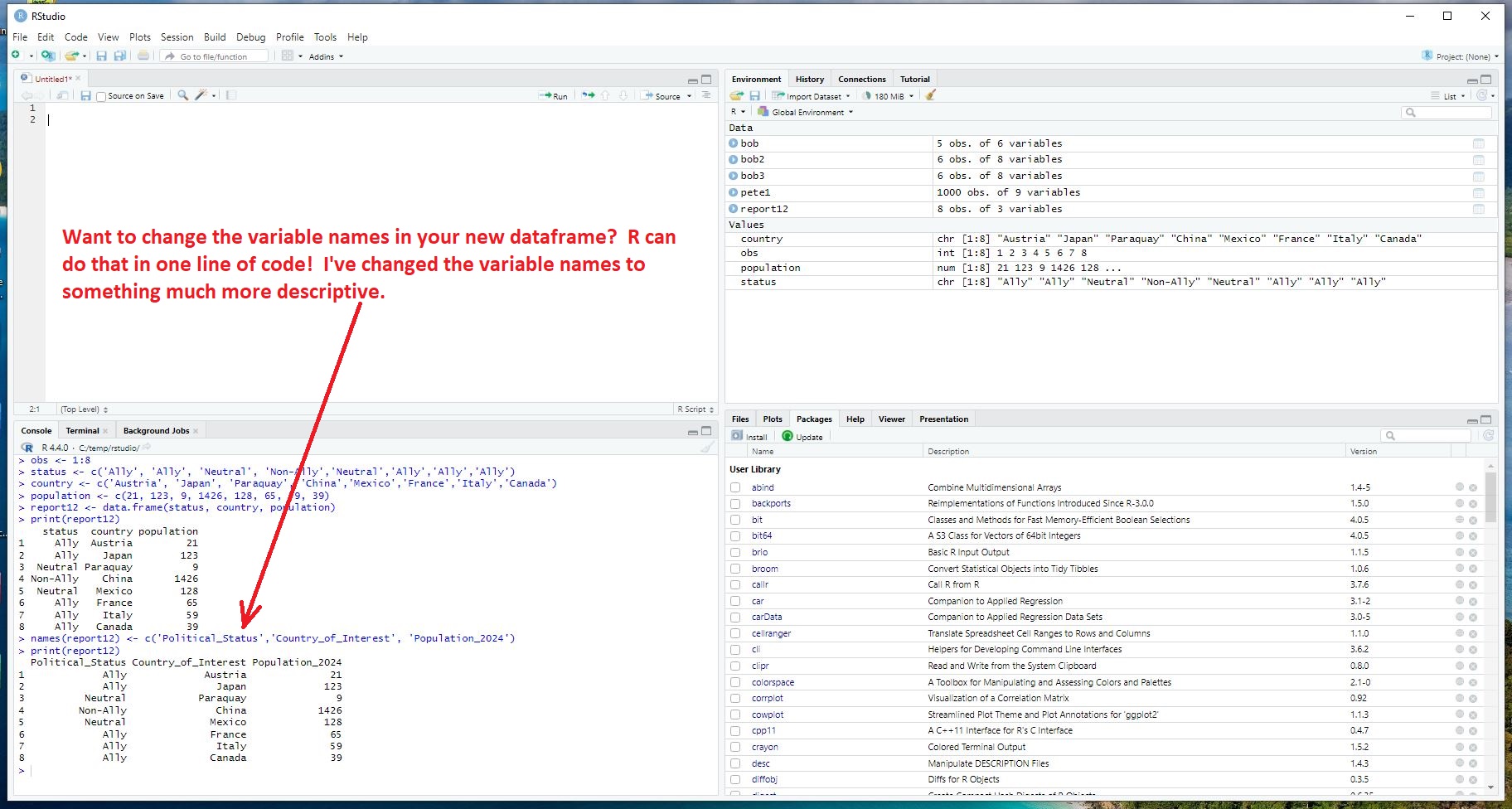
Task: Click the Find/Replace magnifier icon in editor
Action: 183,95
